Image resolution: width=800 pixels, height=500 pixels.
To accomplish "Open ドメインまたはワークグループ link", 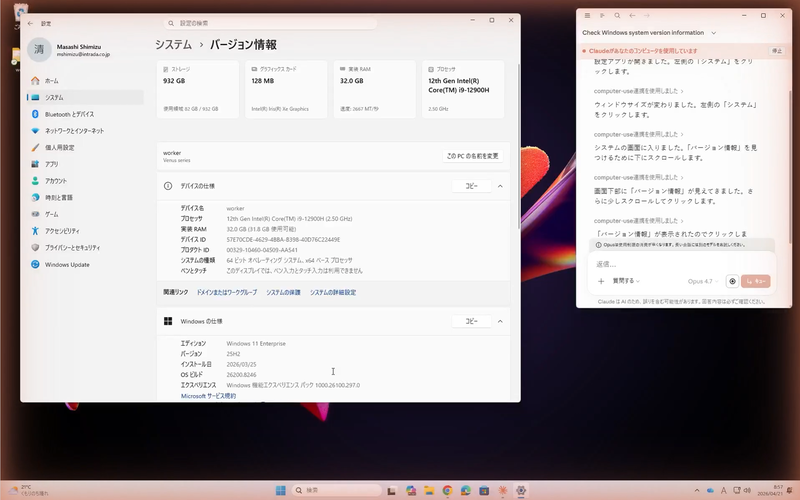I will [227, 292].
